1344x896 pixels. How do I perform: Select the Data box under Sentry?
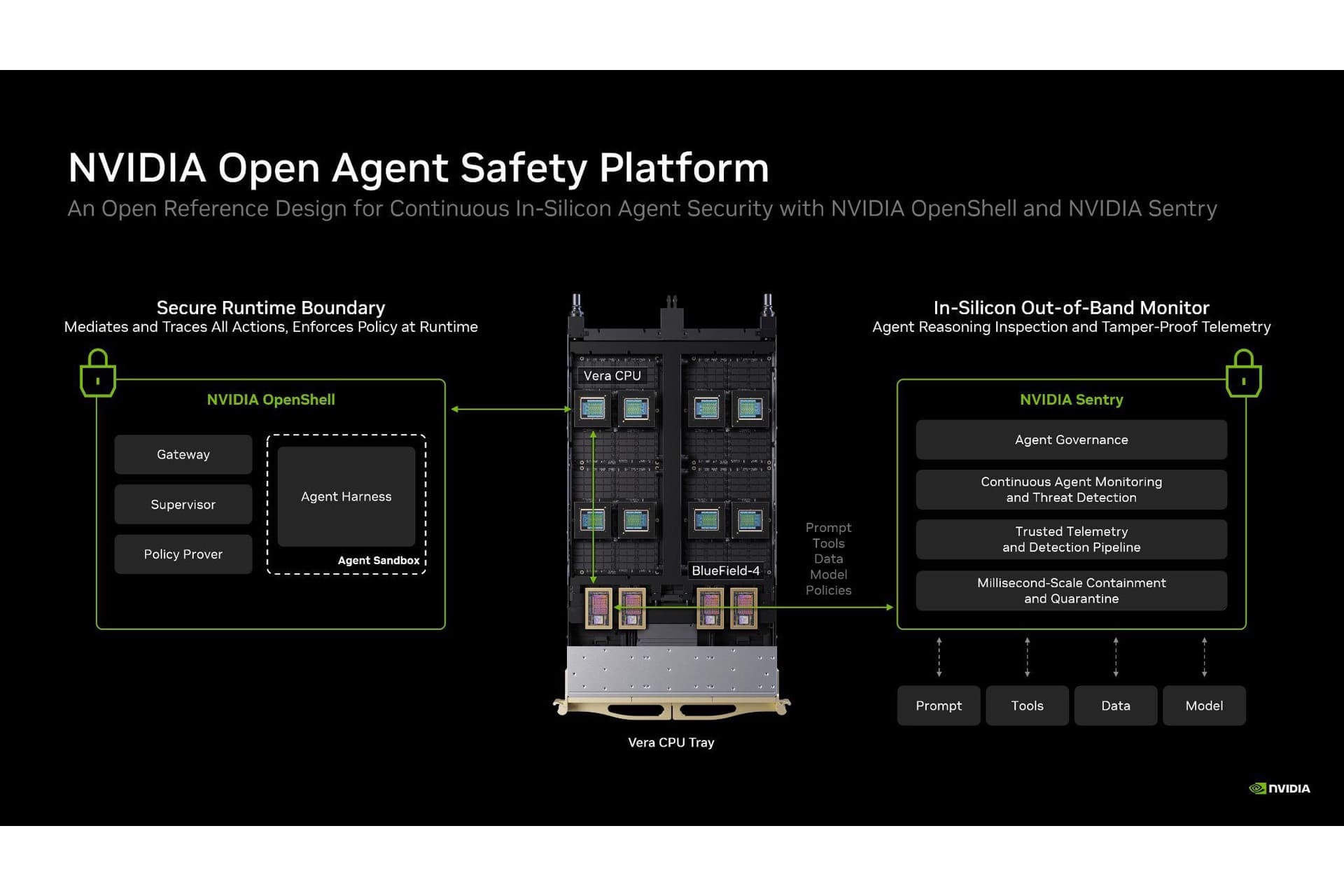tap(1116, 706)
